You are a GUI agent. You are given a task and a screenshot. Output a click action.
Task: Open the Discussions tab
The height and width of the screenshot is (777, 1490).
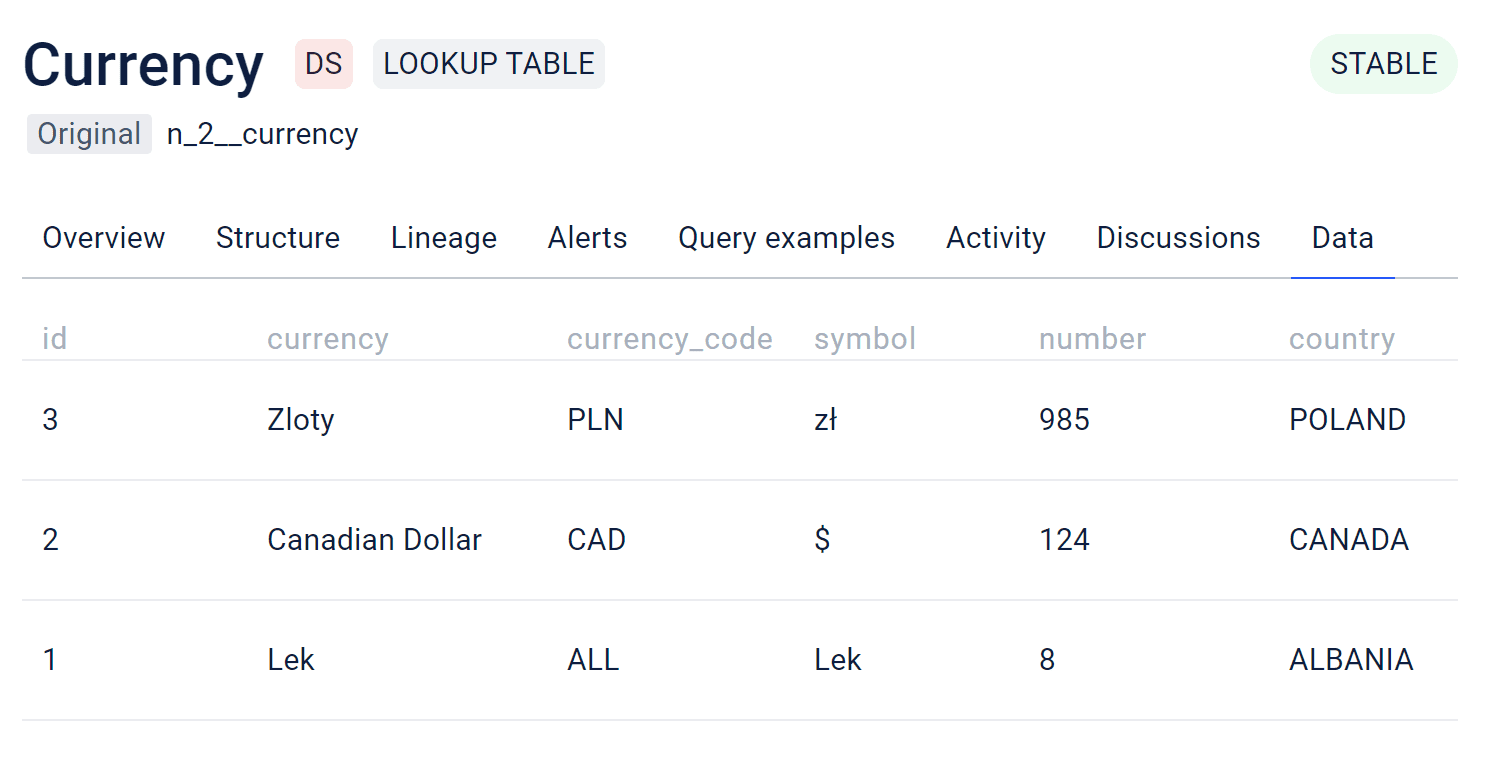[x=1178, y=238]
